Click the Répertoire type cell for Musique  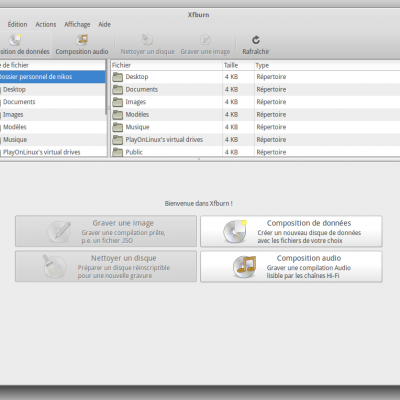point(271,127)
